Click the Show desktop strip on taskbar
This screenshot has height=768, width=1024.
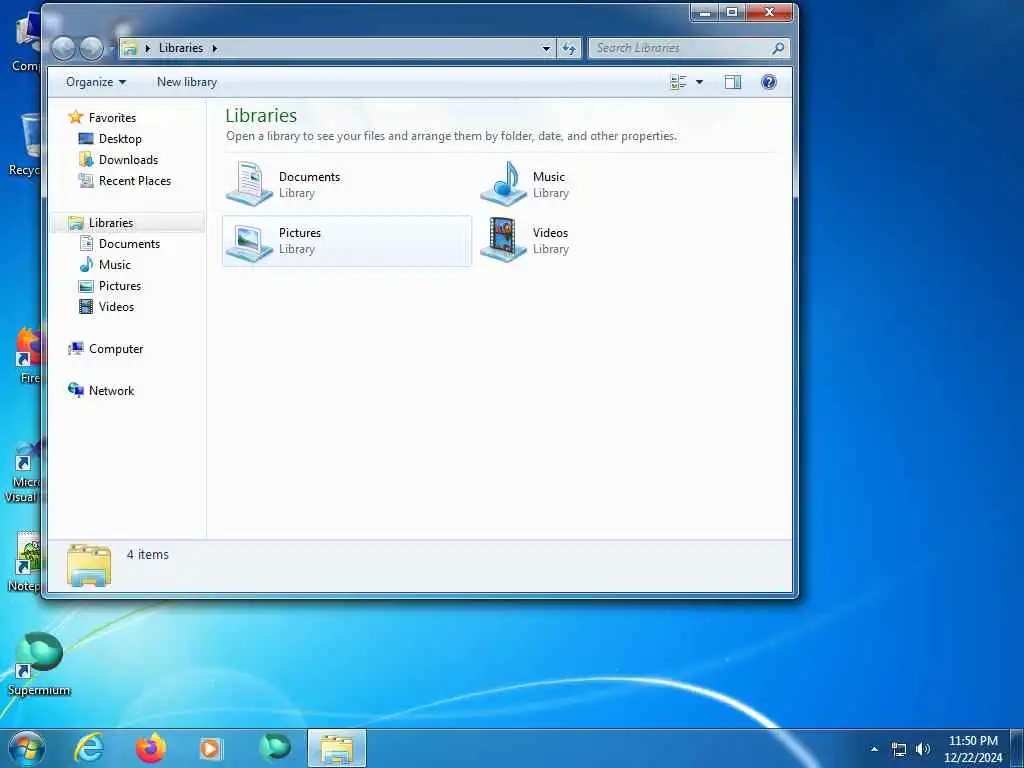coord(1017,748)
